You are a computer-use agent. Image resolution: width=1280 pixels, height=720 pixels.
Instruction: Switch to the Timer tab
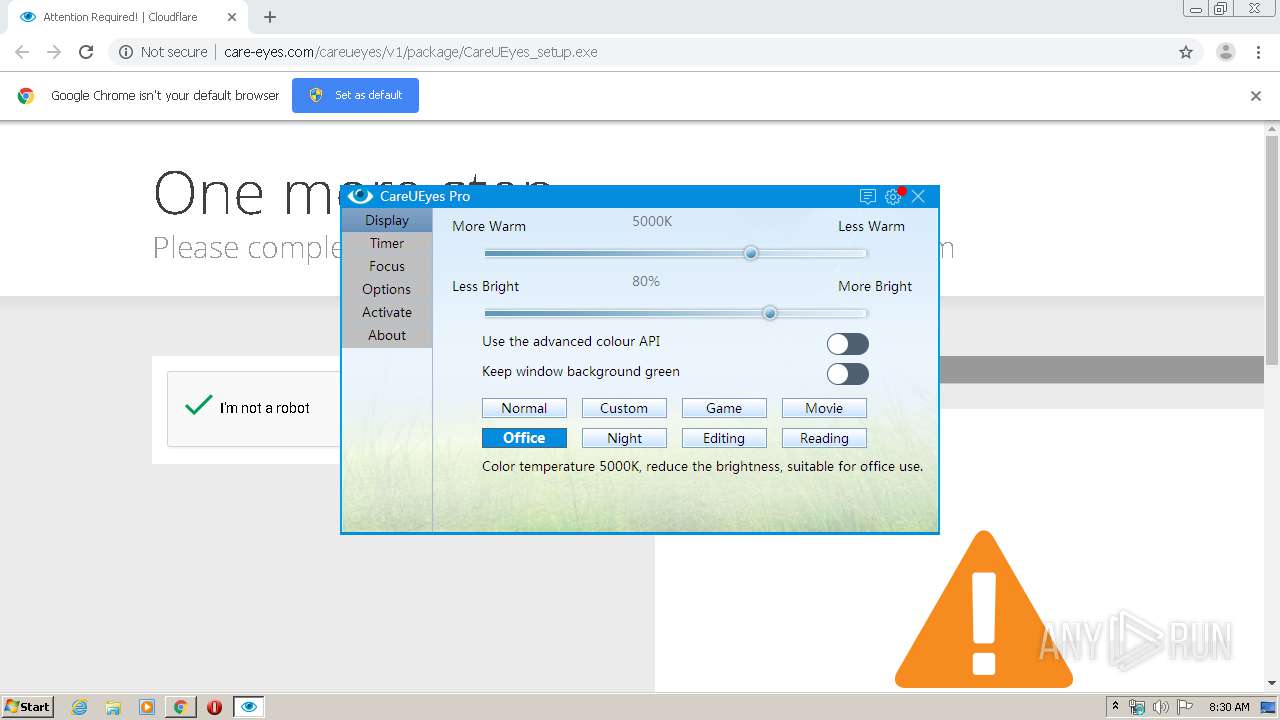387,243
